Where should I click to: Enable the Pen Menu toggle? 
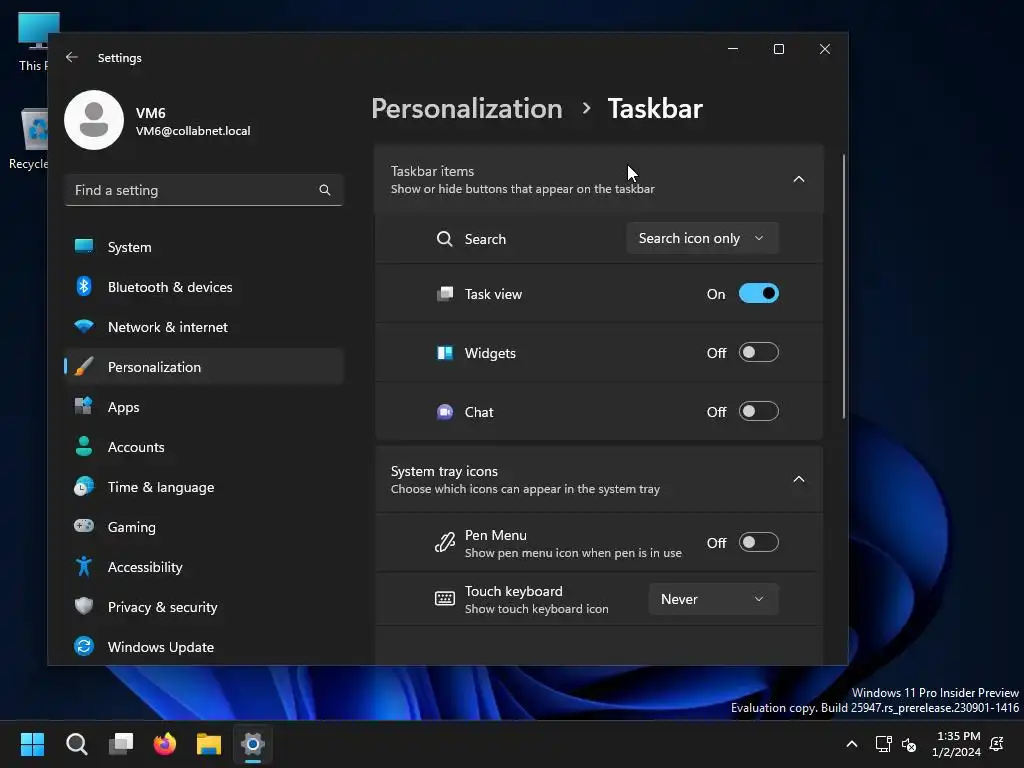pos(758,543)
